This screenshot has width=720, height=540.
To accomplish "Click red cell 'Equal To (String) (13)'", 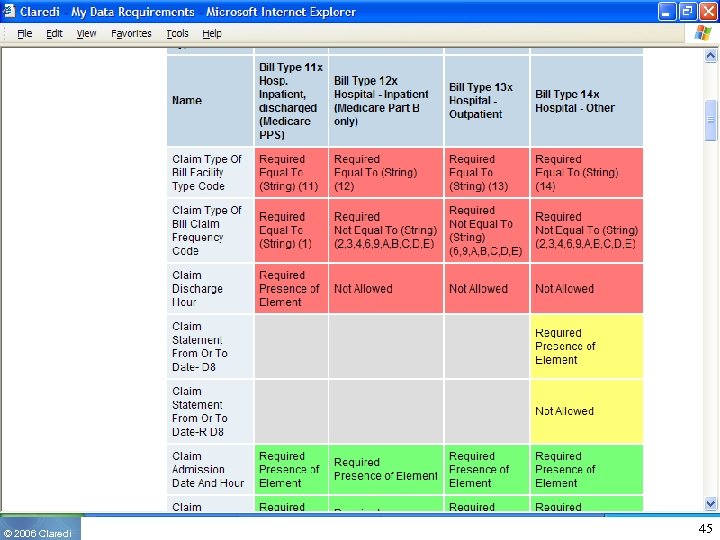I will point(487,173).
